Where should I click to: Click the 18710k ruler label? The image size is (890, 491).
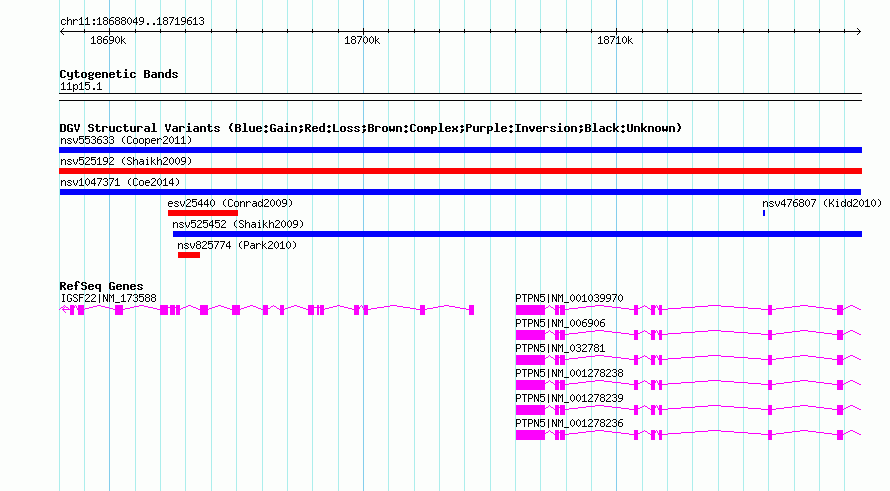615,40
